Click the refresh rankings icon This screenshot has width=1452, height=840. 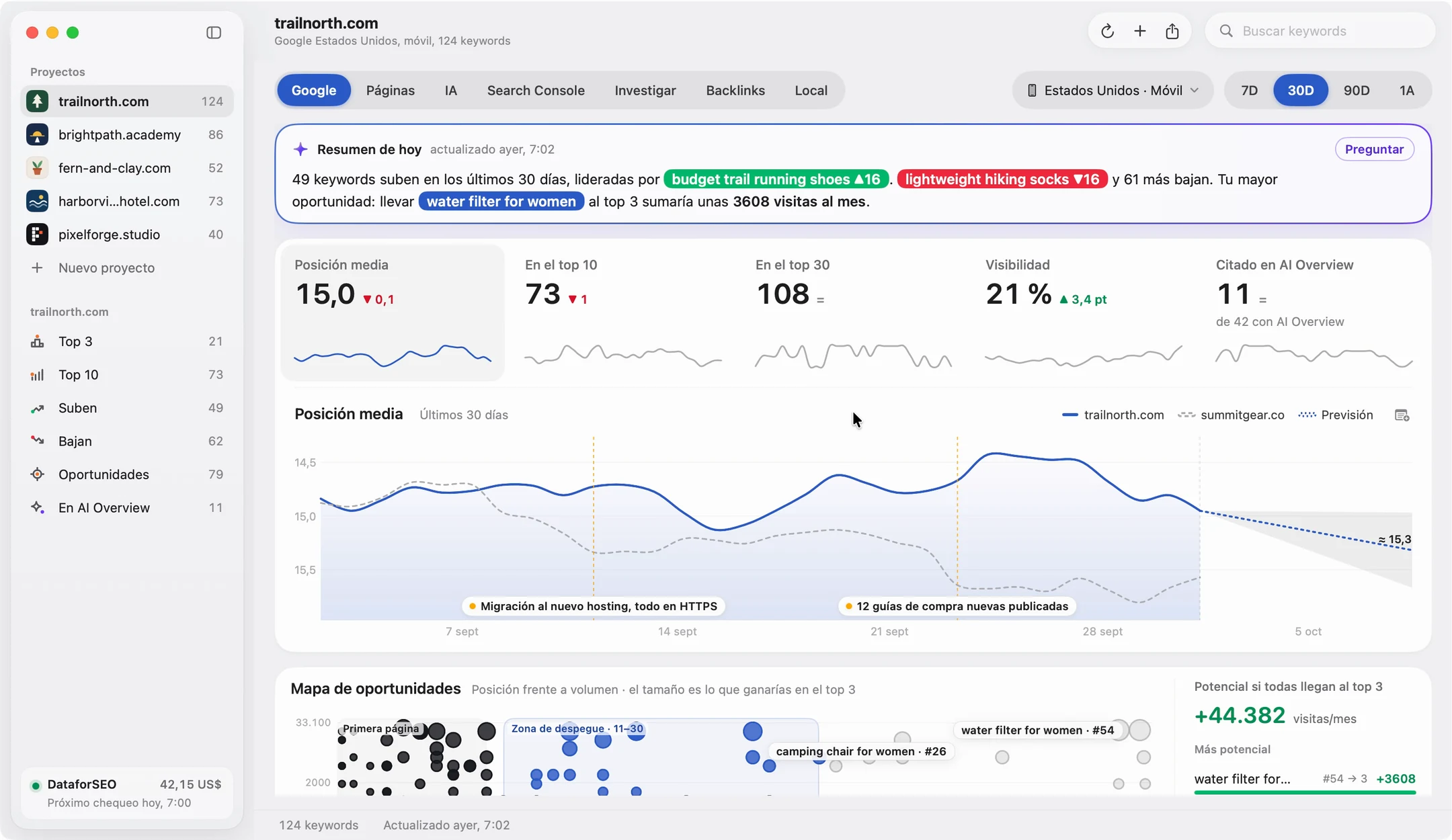(1107, 31)
